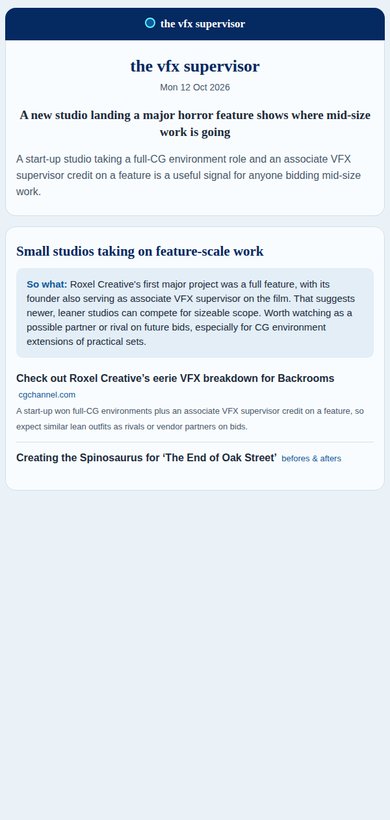This screenshot has height=820, width=390.
Task: Open the headline about a new studio landing horror feature
Action: click(x=195, y=123)
